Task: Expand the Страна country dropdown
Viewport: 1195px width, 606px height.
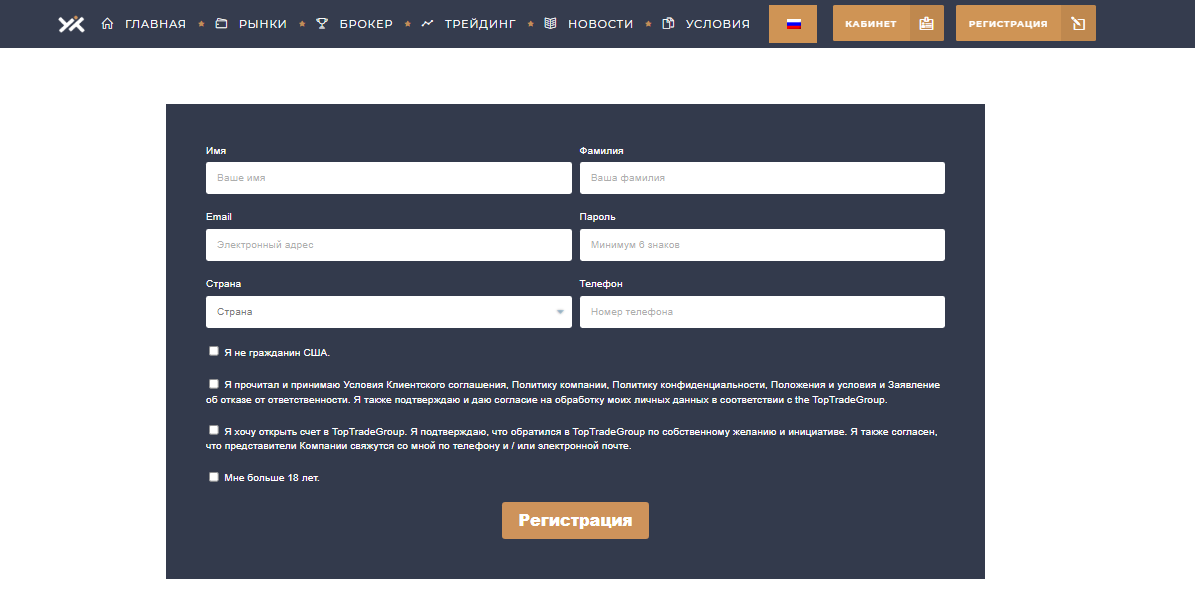Action: pyautogui.click(x=389, y=312)
